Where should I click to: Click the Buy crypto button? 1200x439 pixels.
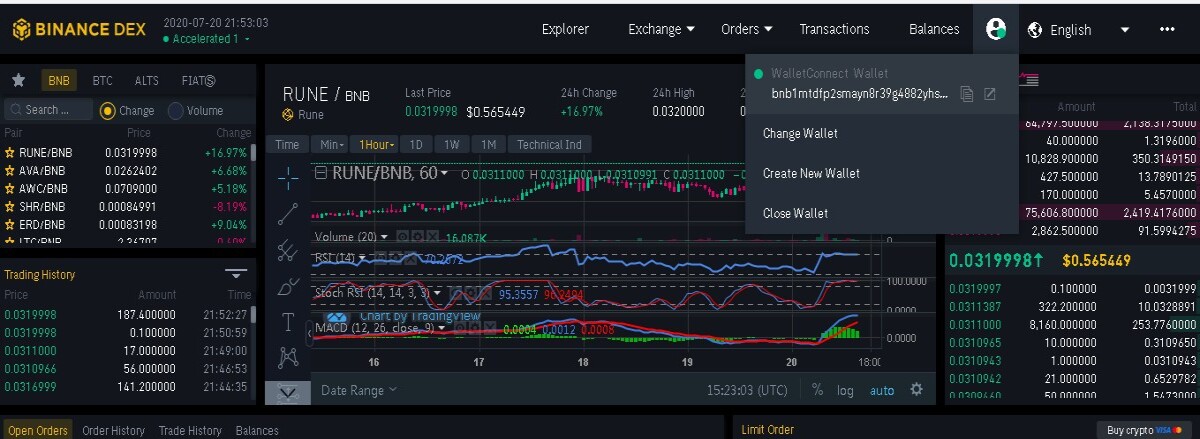[x=1146, y=430]
